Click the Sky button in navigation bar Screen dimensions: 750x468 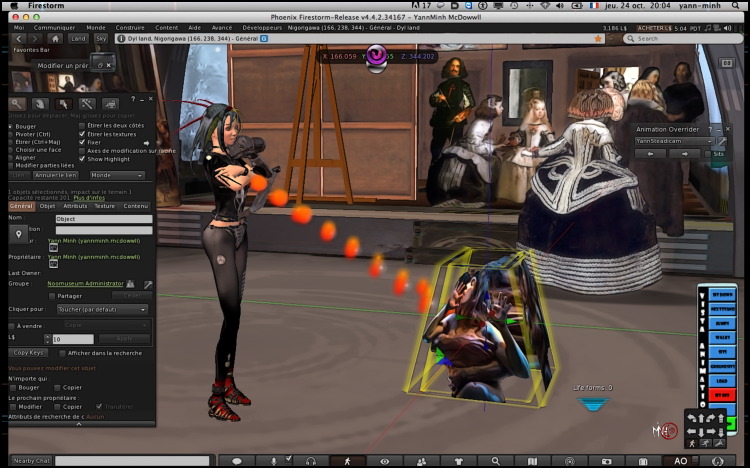tap(101, 39)
